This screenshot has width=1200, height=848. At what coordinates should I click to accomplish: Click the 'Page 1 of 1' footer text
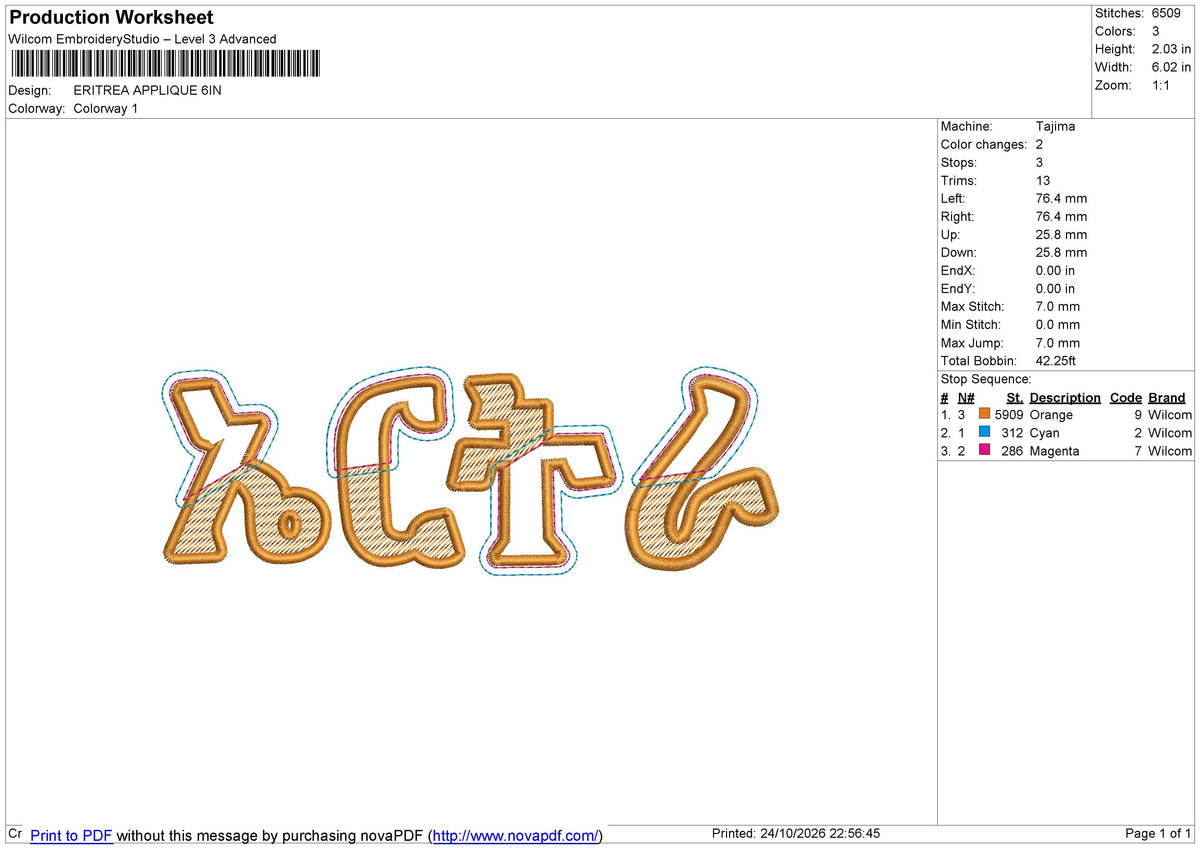click(1158, 833)
